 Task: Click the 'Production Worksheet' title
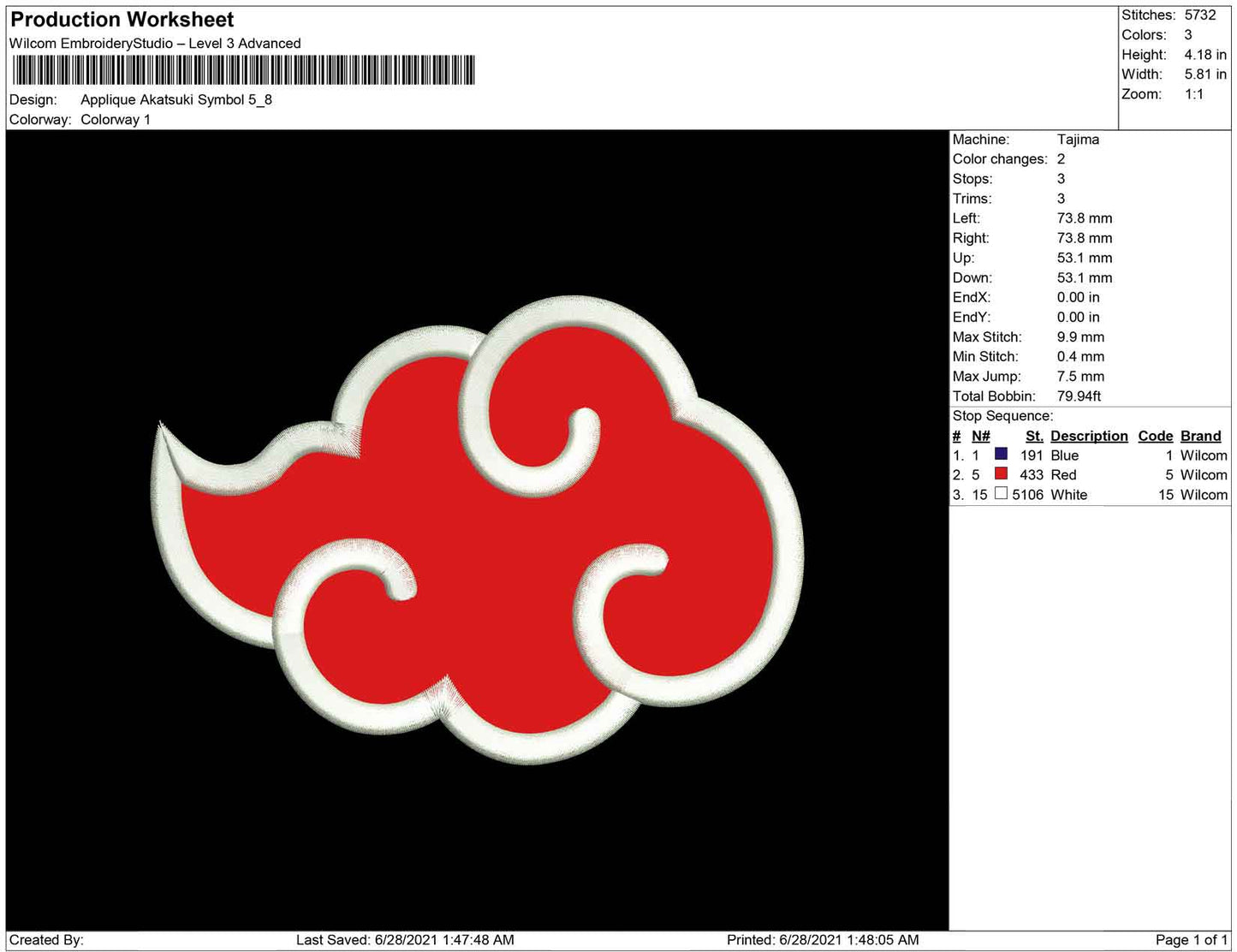pos(122,20)
